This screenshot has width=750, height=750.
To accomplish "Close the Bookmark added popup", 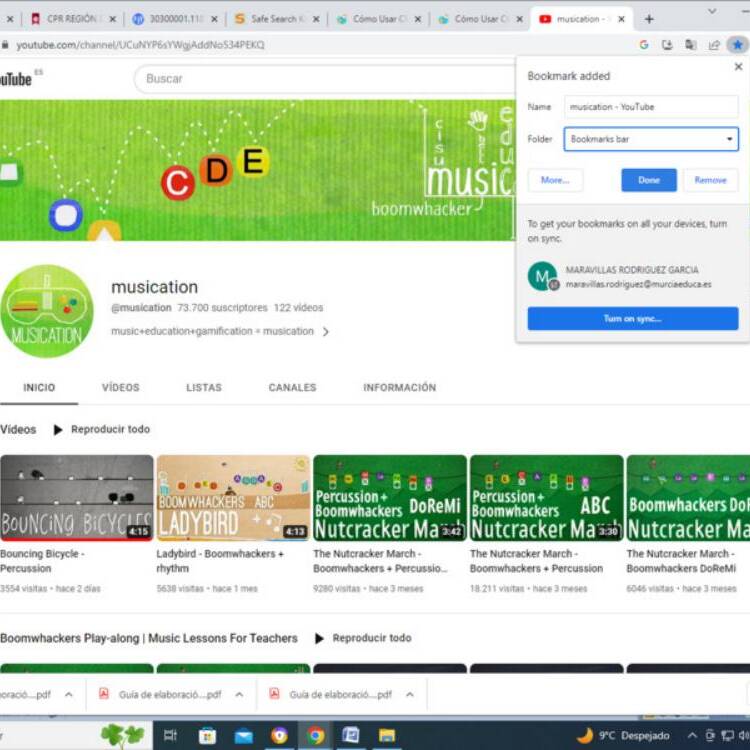I will (738, 66).
